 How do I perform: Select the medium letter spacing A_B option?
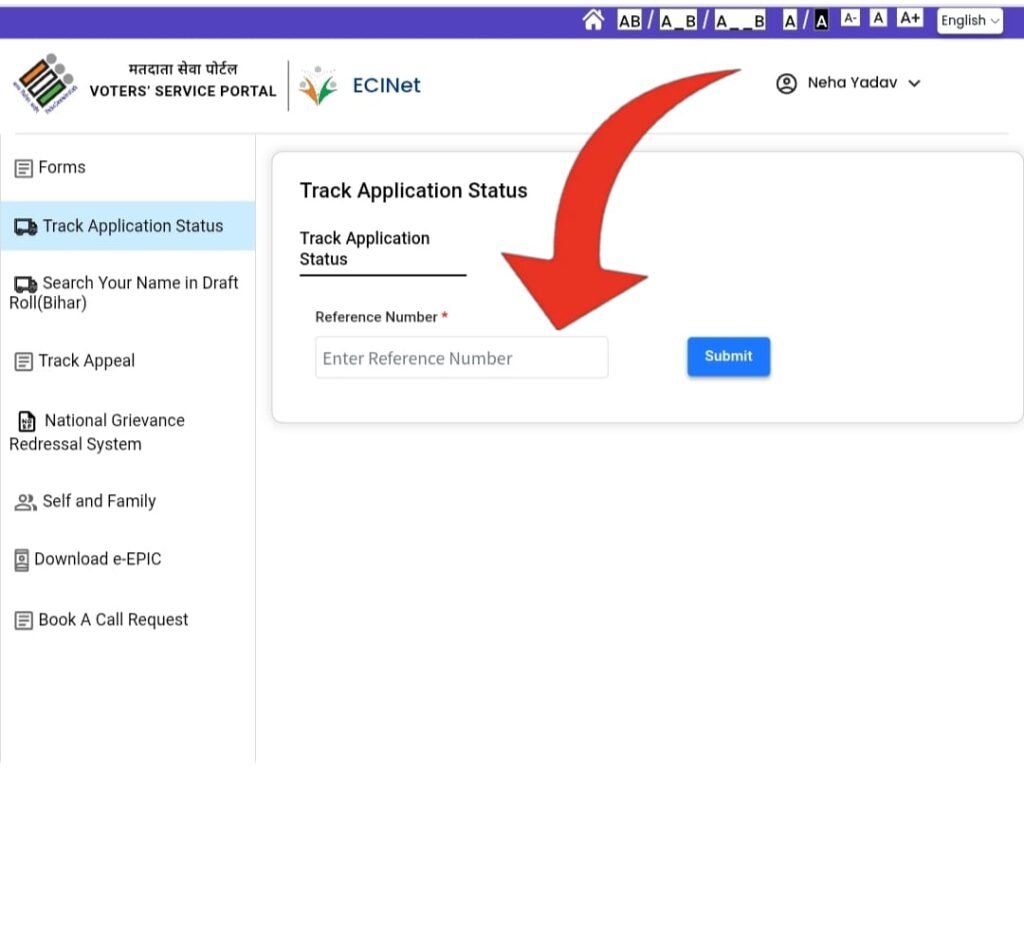(678, 20)
